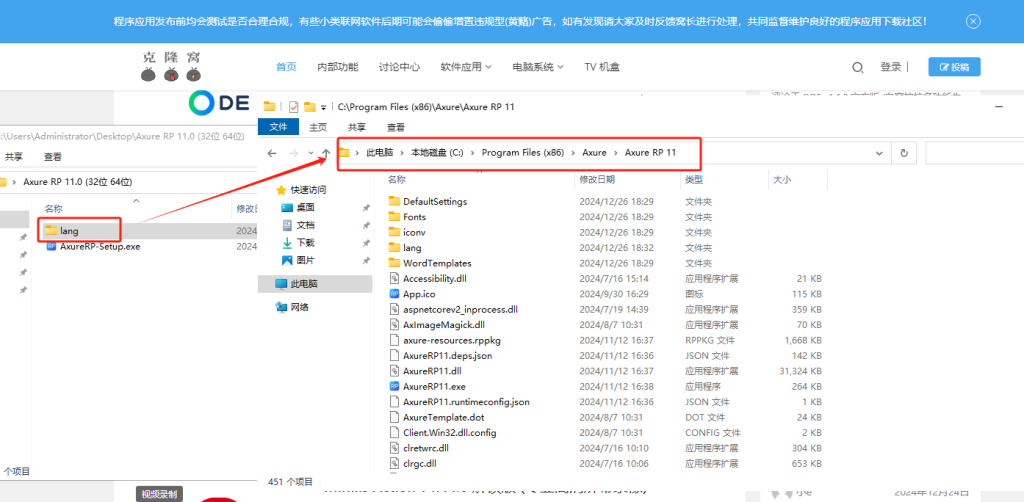Screen dimensions: 1024x502
Task: Select AxureTemplate.dot file icon
Action: point(394,417)
